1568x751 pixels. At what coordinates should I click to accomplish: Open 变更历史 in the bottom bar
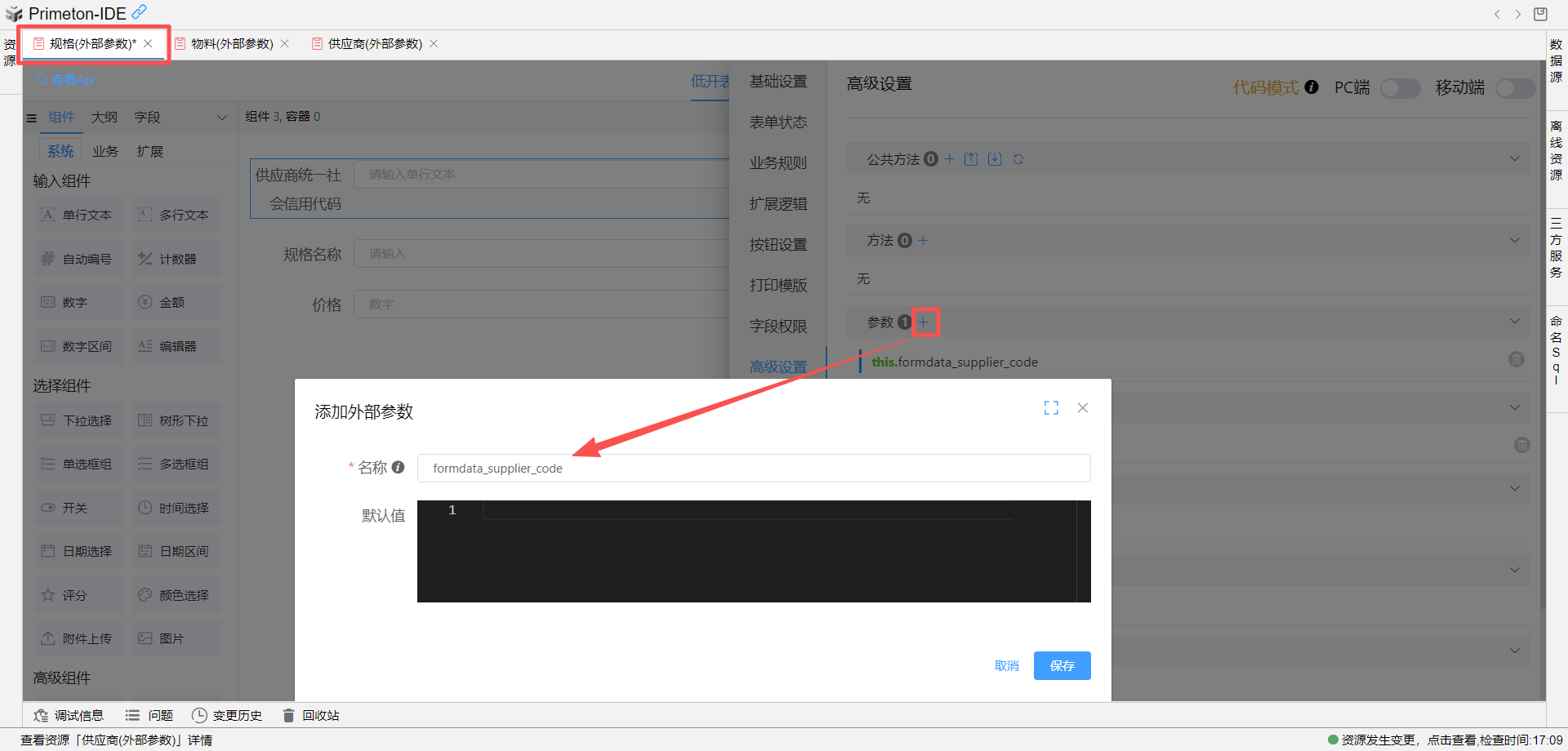[227, 716]
